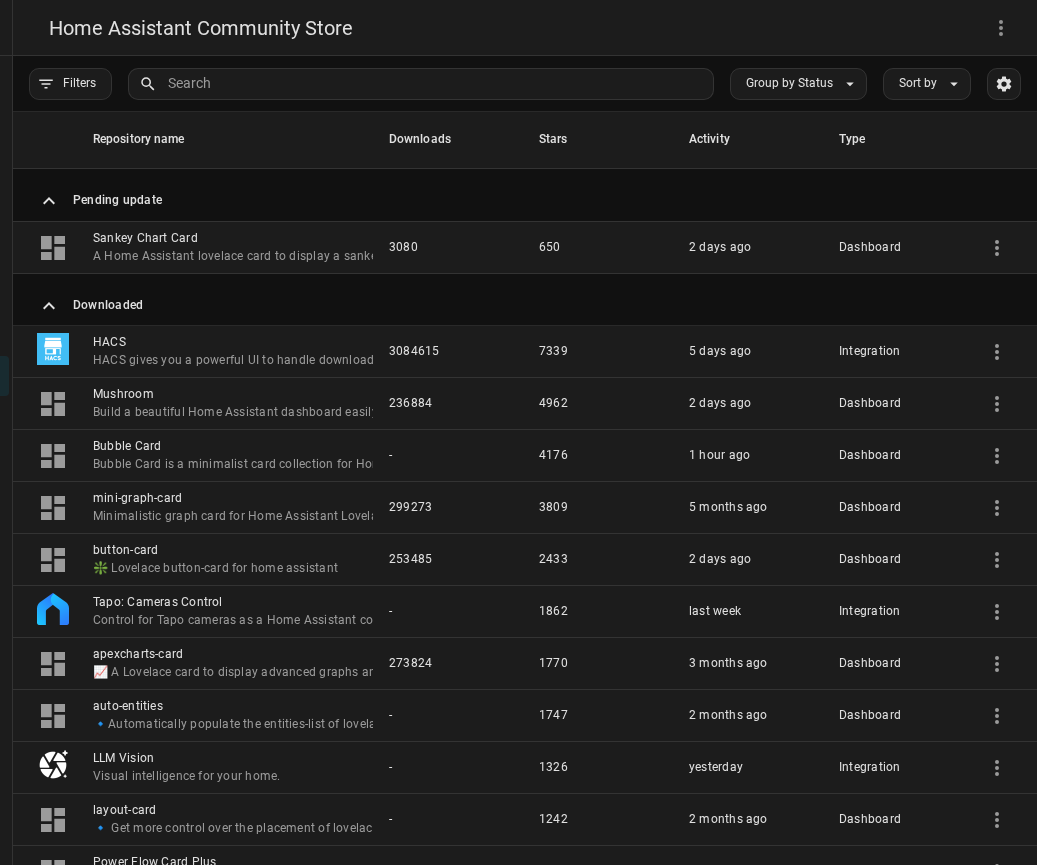Click the dashboard icon beside Bubble Card
This screenshot has height=865, width=1037.
pos(53,456)
